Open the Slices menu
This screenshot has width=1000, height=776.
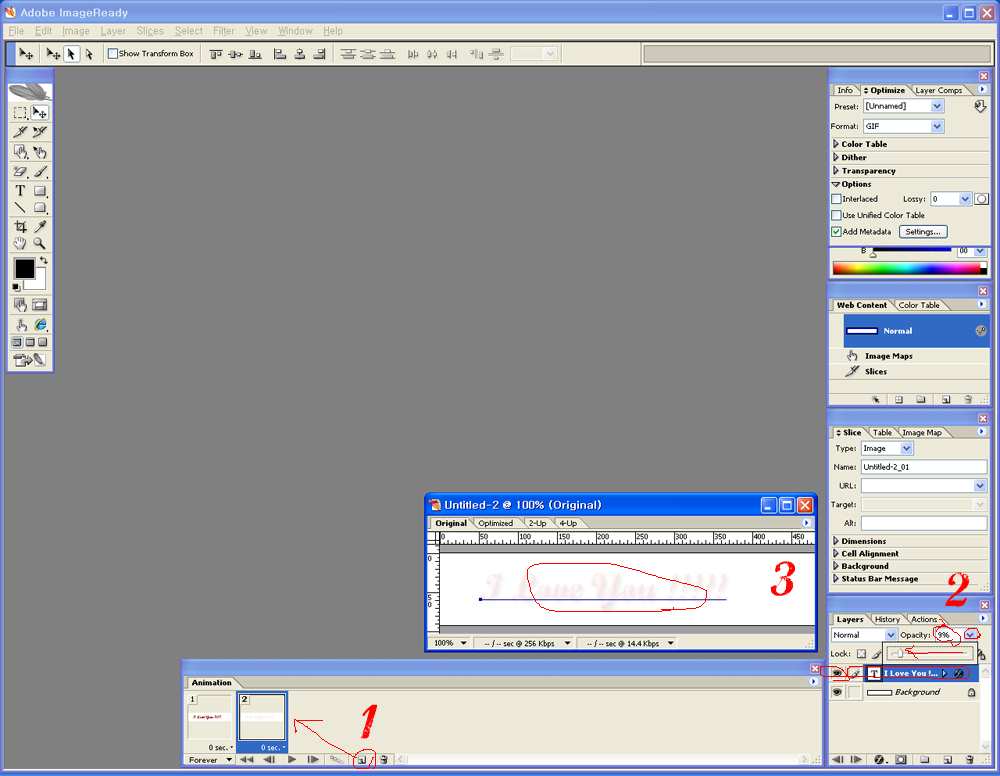pyautogui.click(x=150, y=31)
